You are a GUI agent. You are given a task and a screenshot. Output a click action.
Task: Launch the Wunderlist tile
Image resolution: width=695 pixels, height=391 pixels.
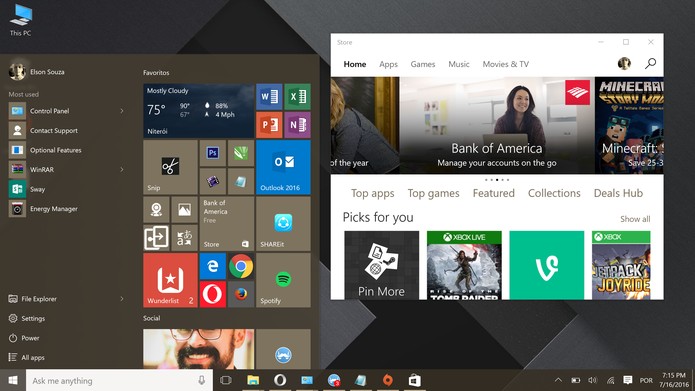(170, 280)
